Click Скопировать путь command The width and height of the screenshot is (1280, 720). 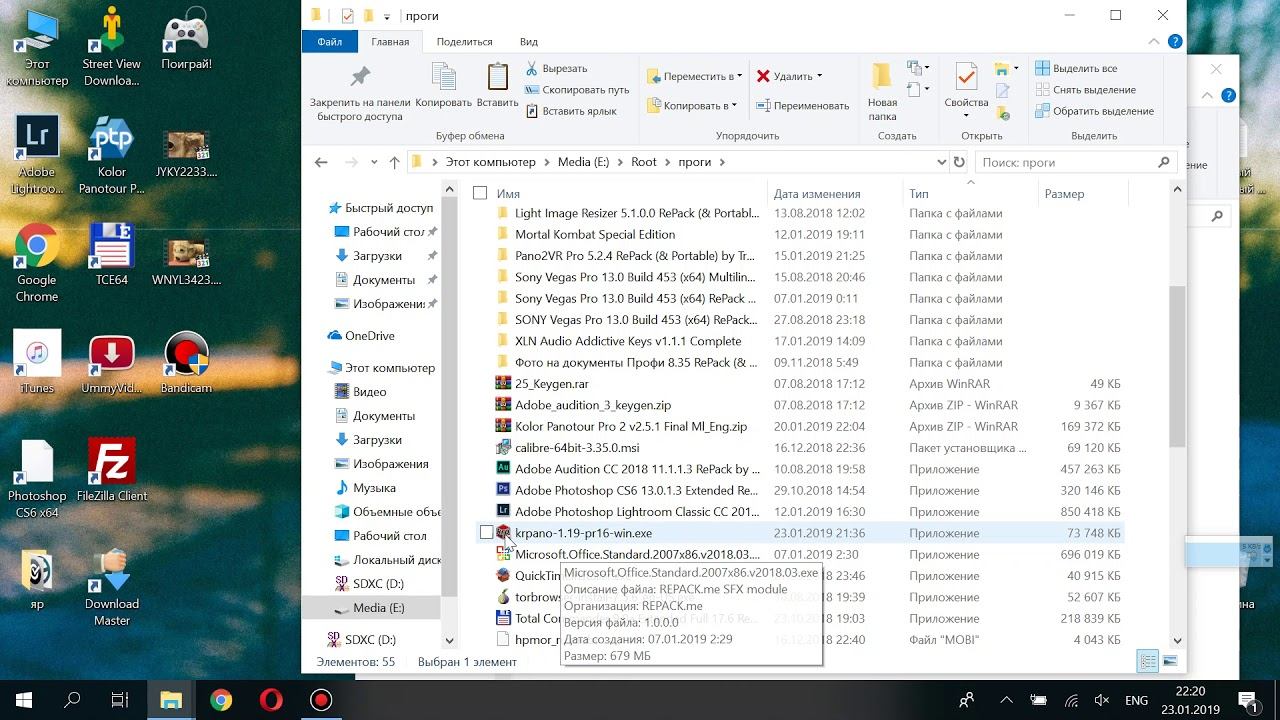(576, 90)
